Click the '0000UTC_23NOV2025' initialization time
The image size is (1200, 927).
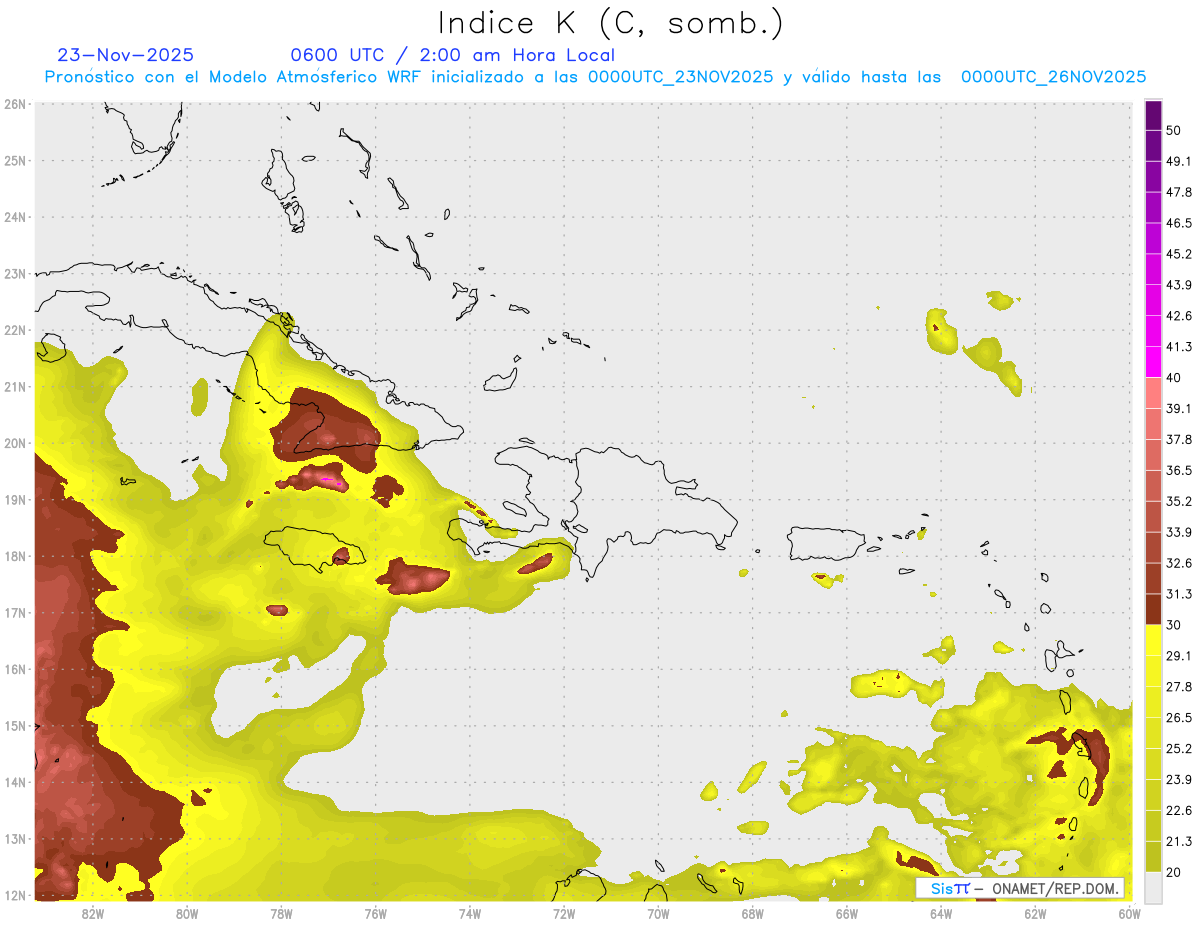(x=680, y=77)
